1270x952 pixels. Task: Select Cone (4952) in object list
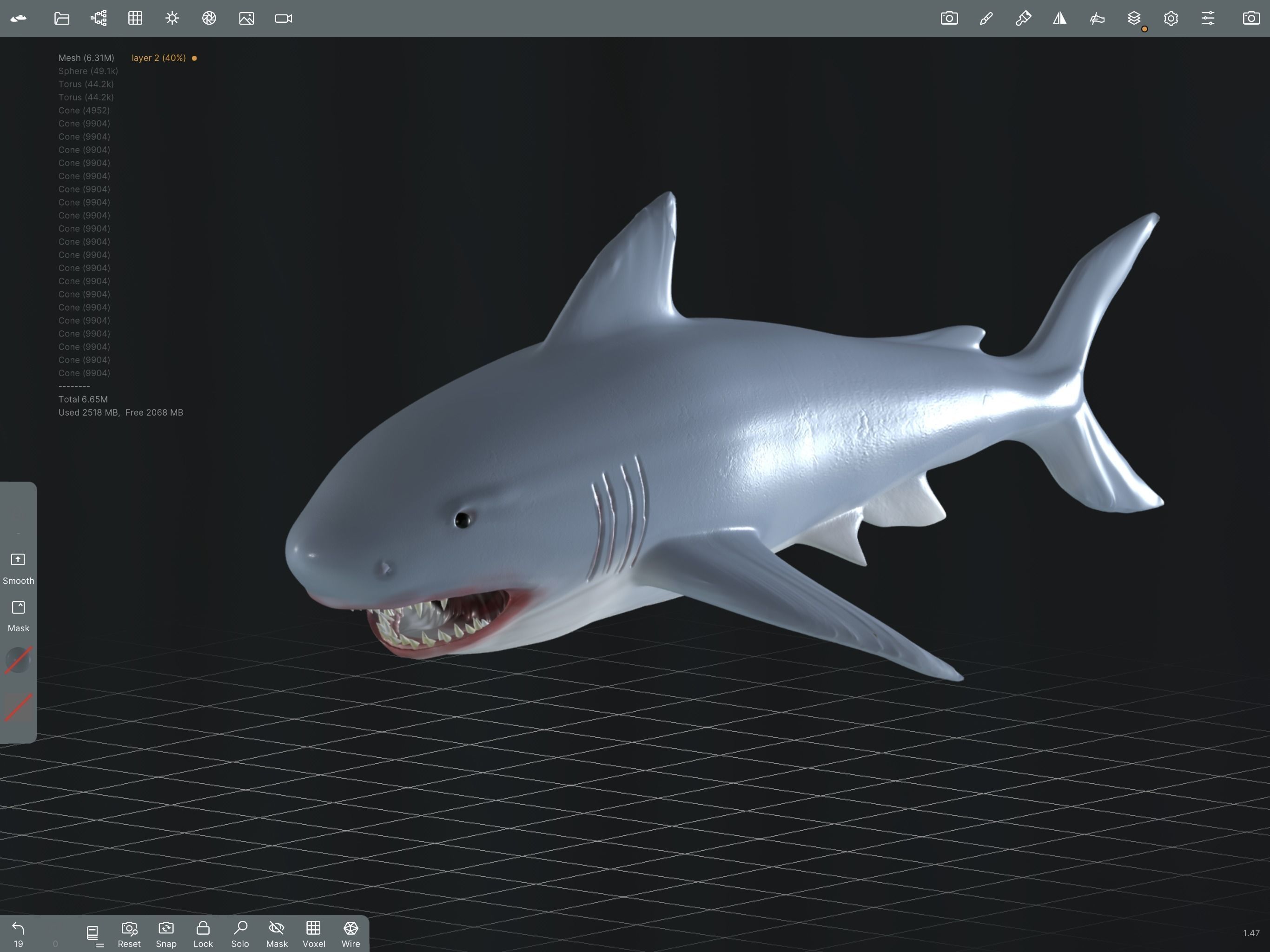pyautogui.click(x=84, y=110)
